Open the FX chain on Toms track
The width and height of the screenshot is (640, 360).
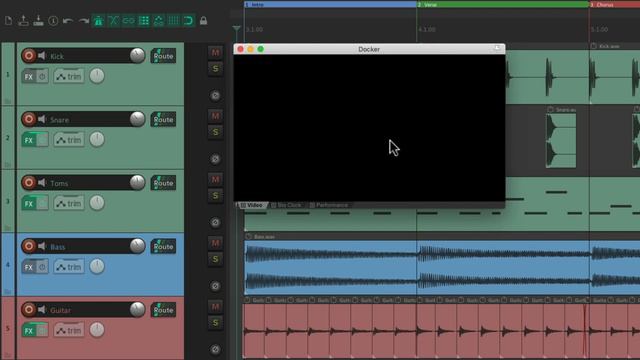(29, 203)
